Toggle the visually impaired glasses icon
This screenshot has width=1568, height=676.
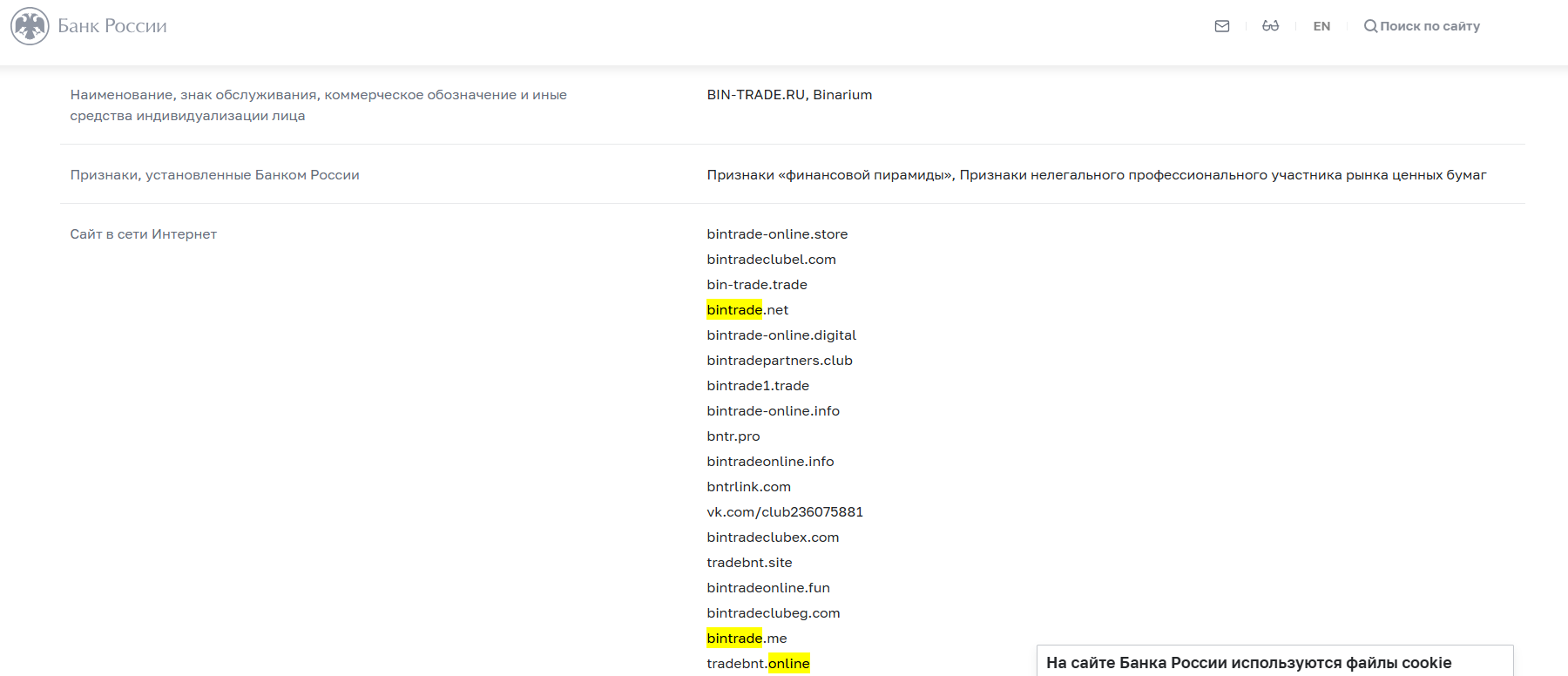click(1271, 26)
